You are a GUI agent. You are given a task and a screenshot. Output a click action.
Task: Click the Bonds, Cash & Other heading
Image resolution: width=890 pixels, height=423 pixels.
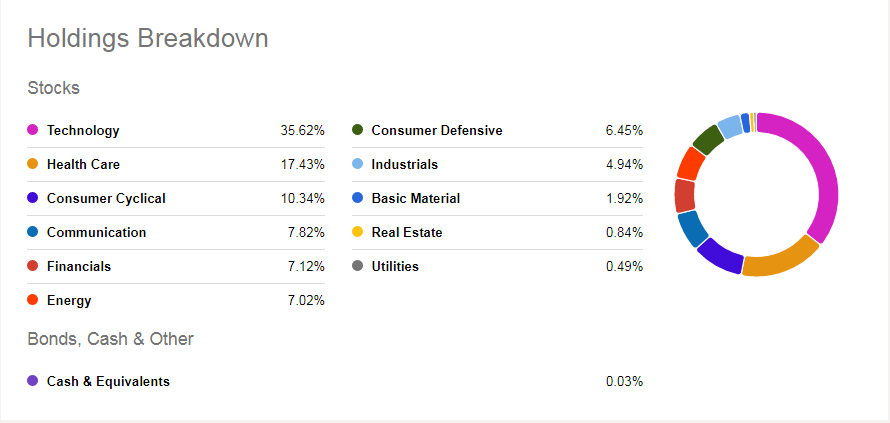tap(110, 338)
